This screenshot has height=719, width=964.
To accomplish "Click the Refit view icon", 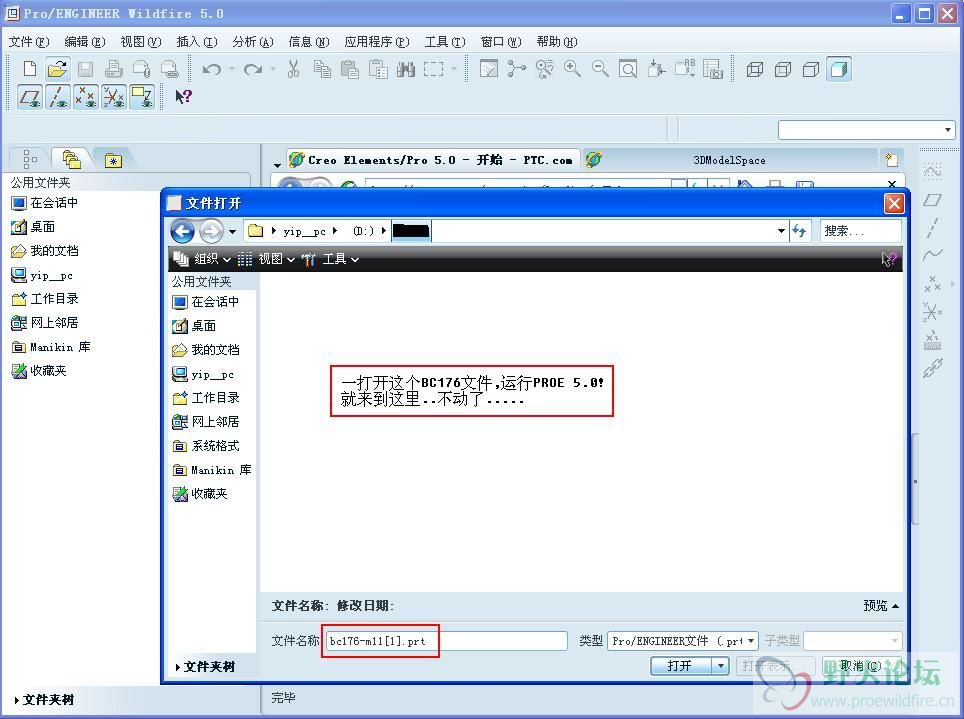I will pos(628,69).
